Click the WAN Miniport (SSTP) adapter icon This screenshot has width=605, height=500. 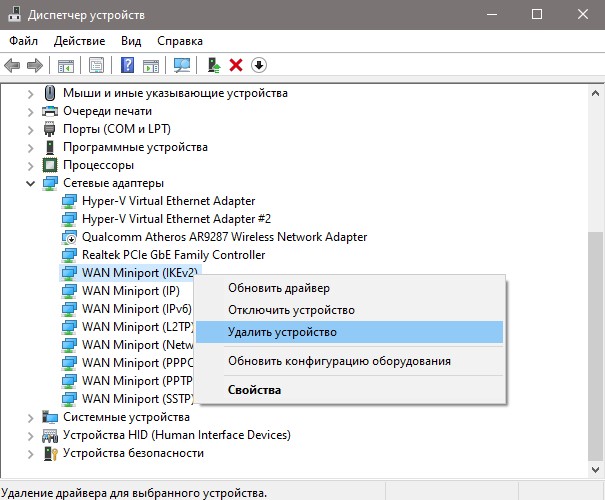point(69,399)
